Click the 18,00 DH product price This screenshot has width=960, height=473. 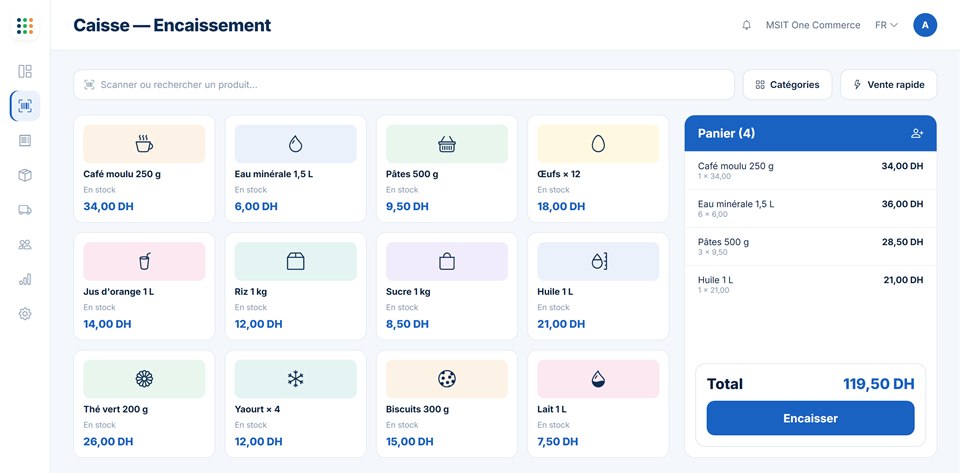pos(561,206)
